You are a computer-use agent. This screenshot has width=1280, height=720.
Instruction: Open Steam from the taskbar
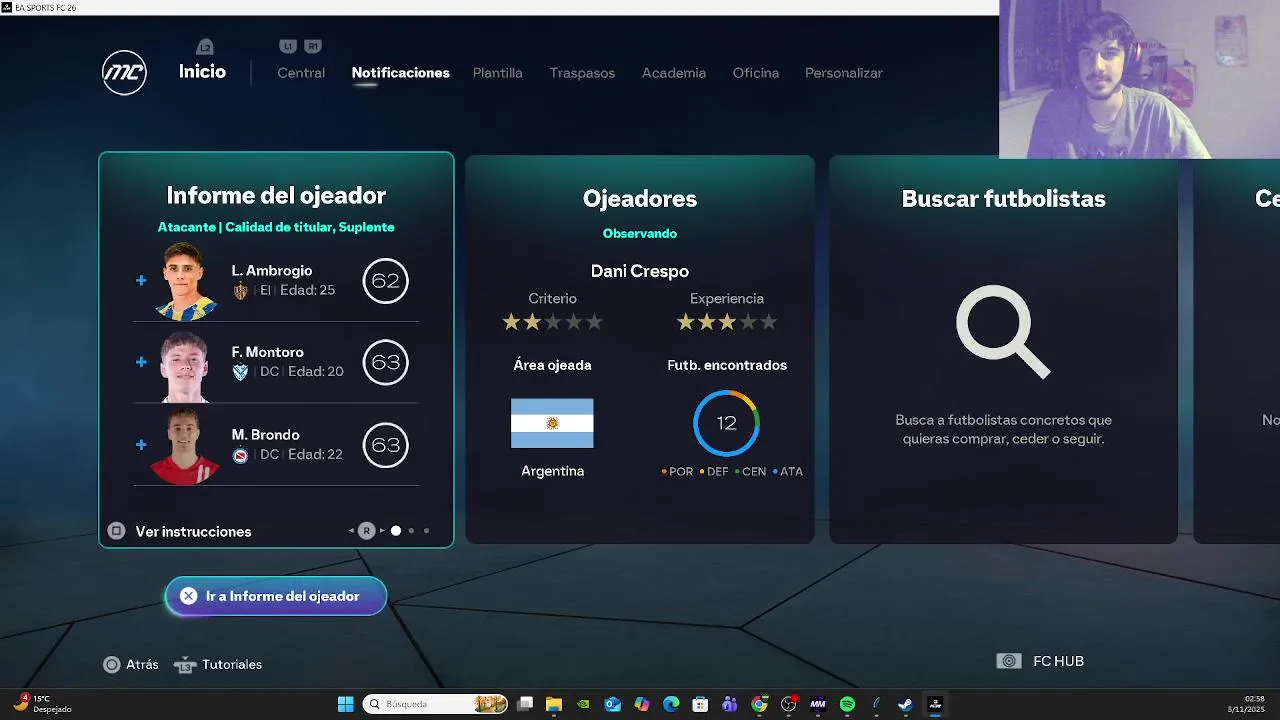[x=905, y=704]
